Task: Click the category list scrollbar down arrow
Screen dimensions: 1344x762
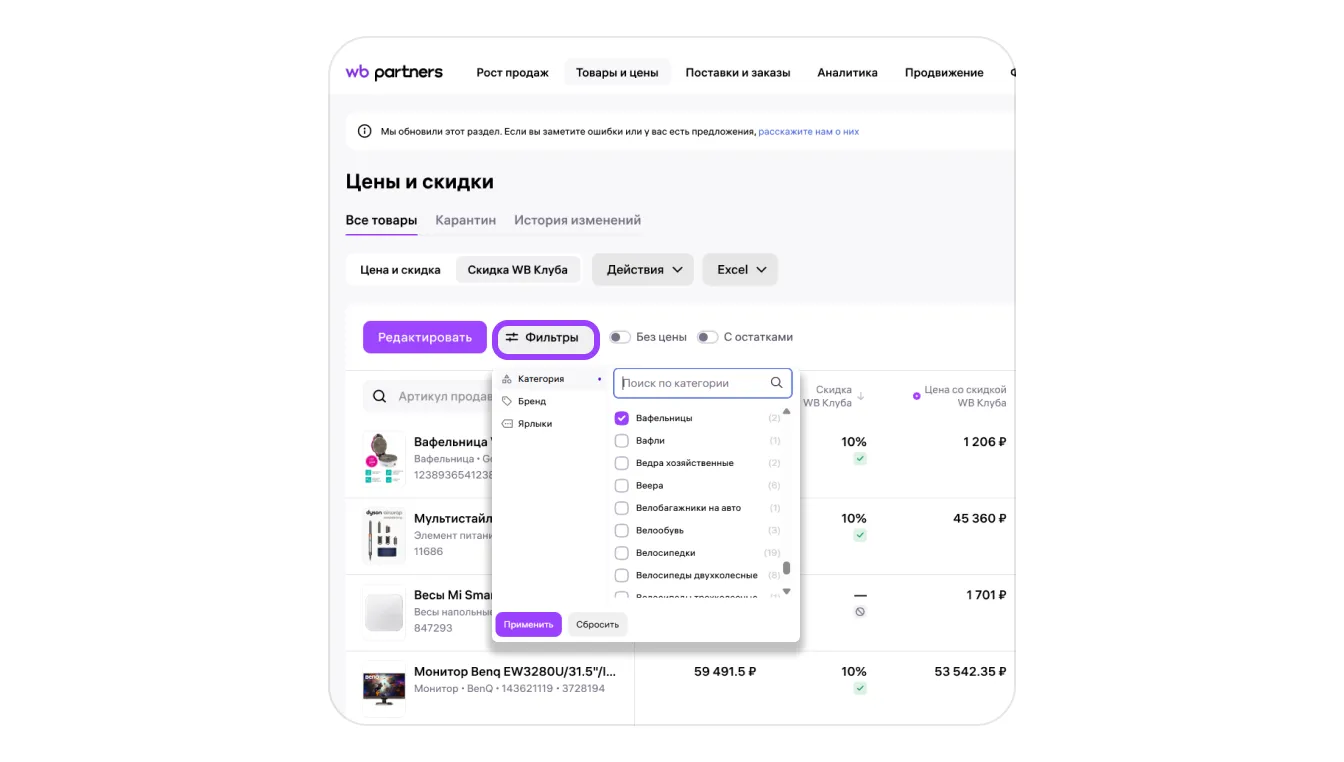Action: point(787,592)
